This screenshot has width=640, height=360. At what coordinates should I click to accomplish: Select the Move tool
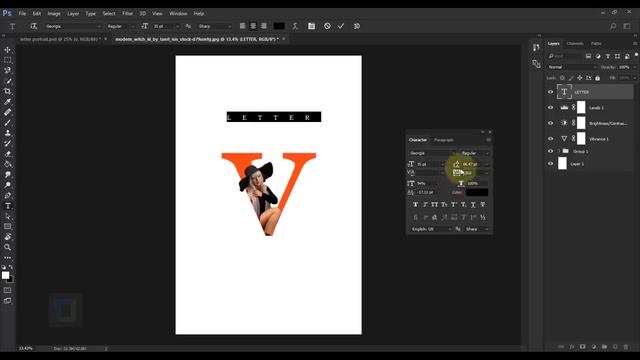[x=7, y=50]
